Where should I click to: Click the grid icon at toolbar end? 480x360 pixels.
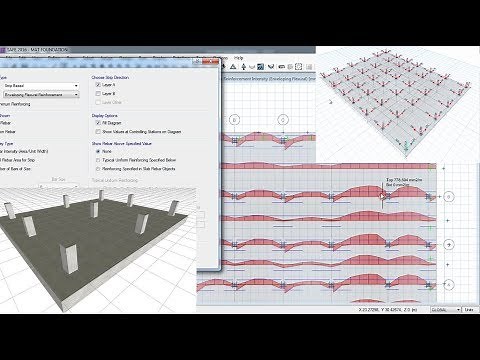tap(309, 67)
